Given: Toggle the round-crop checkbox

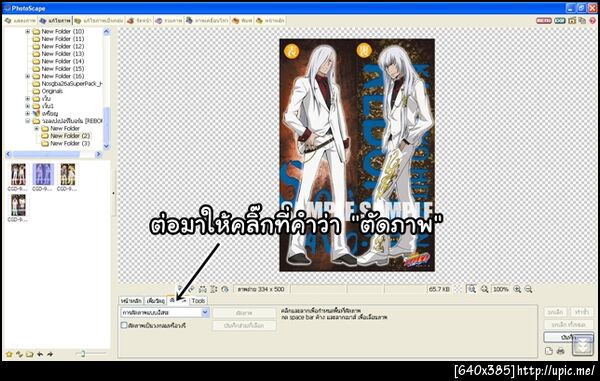Looking at the screenshot, I should click(x=124, y=326).
